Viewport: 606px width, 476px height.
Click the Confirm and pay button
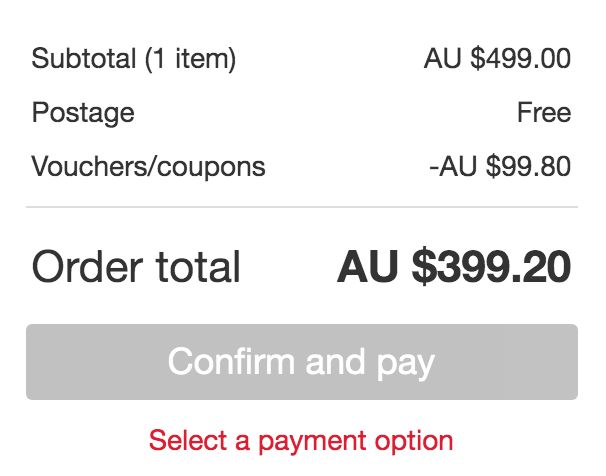pos(301,362)
